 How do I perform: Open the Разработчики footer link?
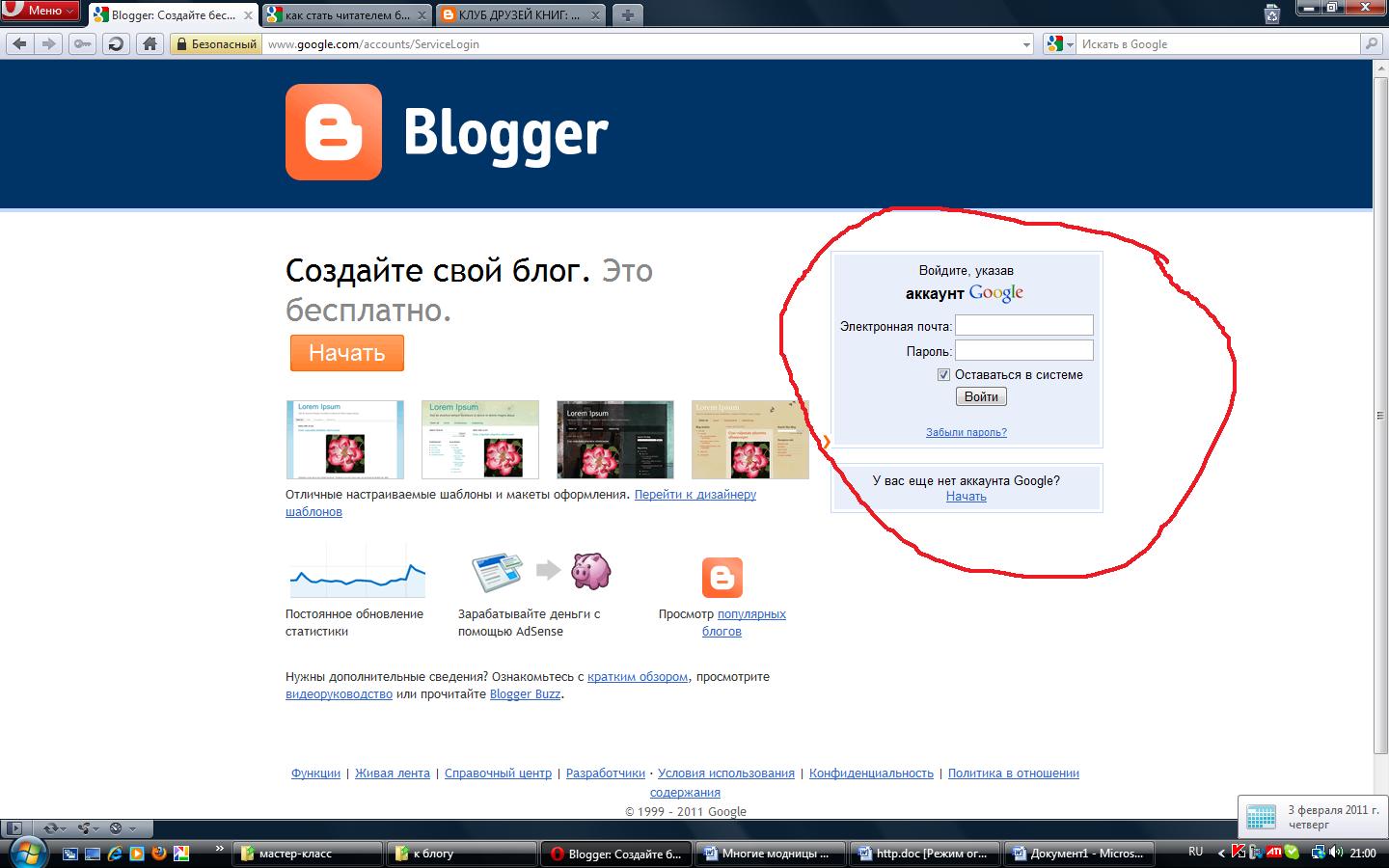(606, 773)
